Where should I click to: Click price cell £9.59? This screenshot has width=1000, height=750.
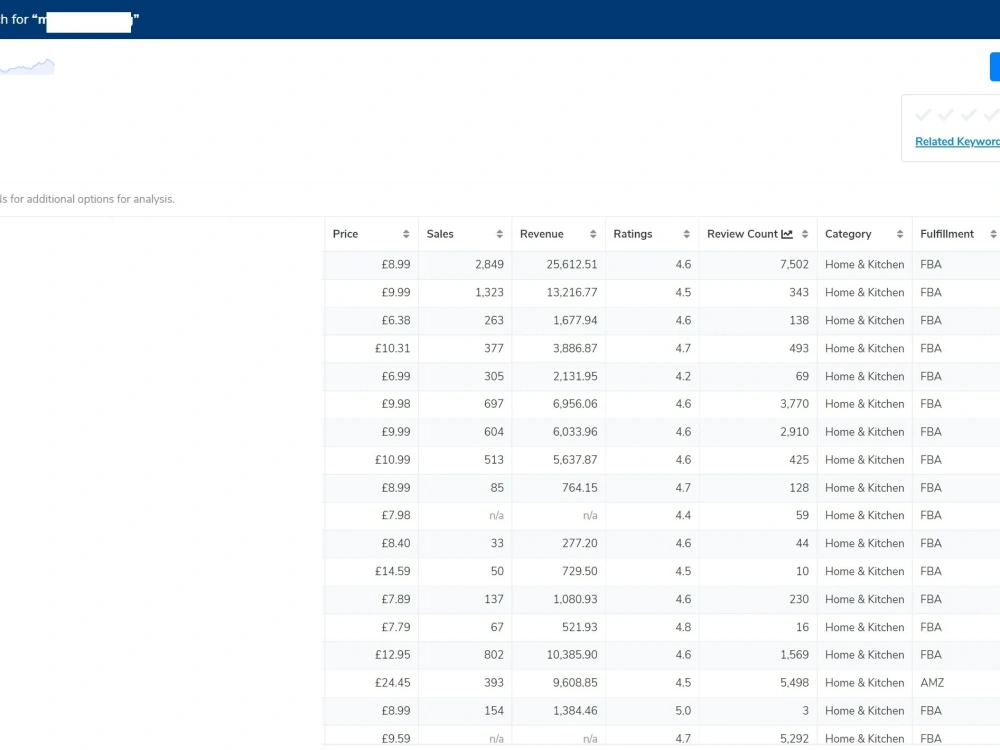(x=395, y=739)
